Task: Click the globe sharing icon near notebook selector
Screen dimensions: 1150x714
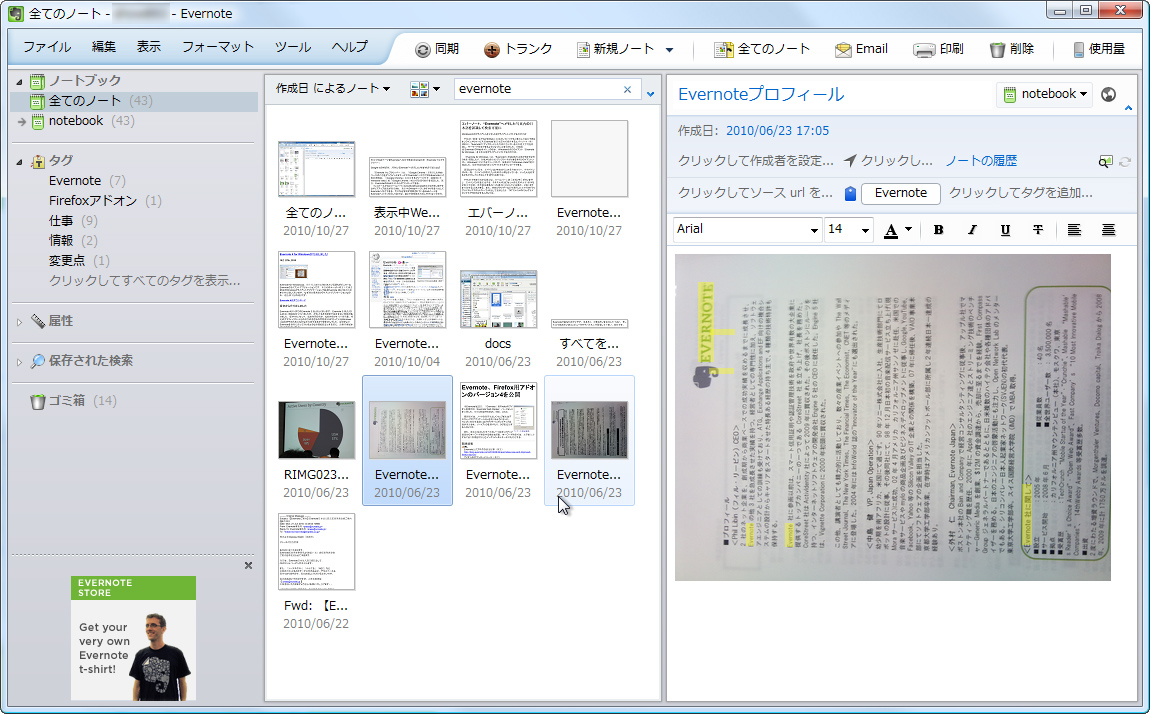Action: coord(1109,95)
